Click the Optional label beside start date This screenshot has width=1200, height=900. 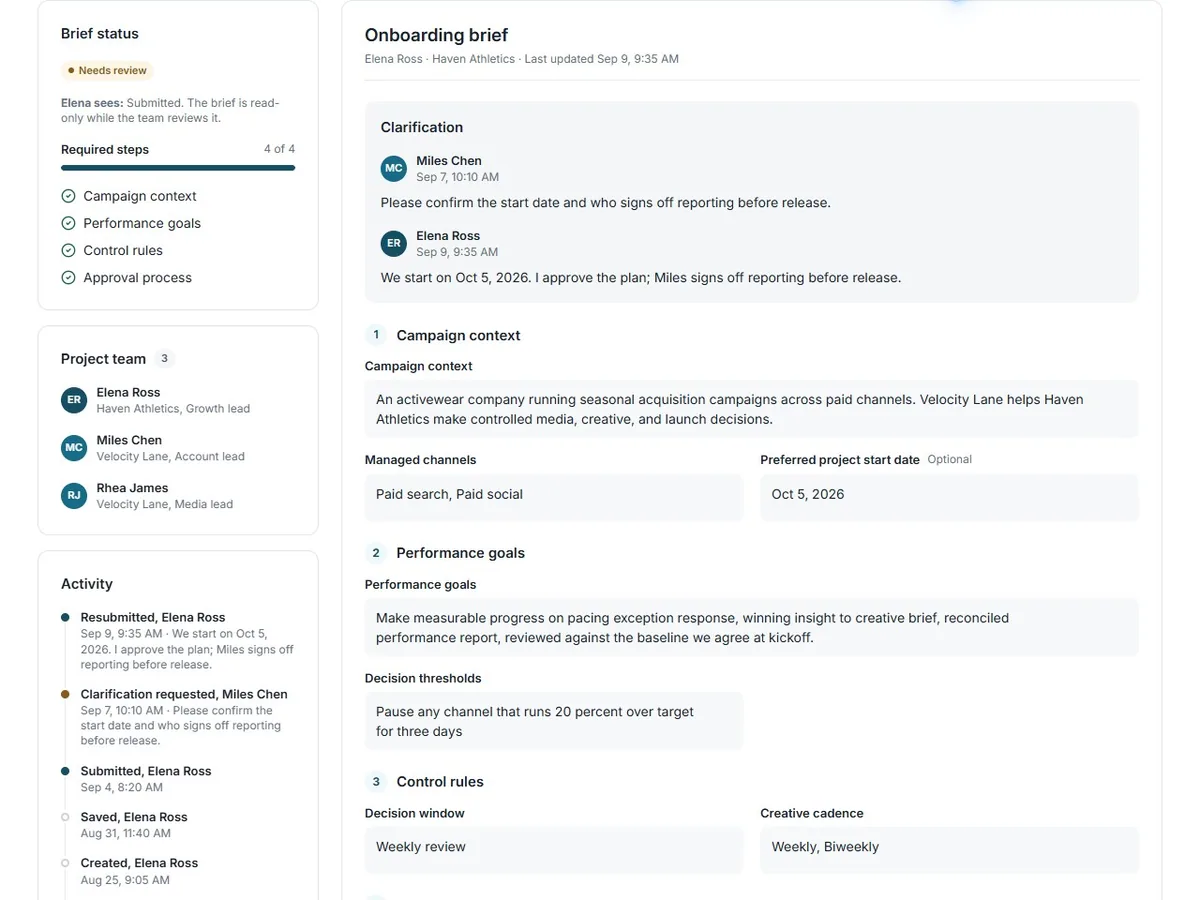(949, 460)
